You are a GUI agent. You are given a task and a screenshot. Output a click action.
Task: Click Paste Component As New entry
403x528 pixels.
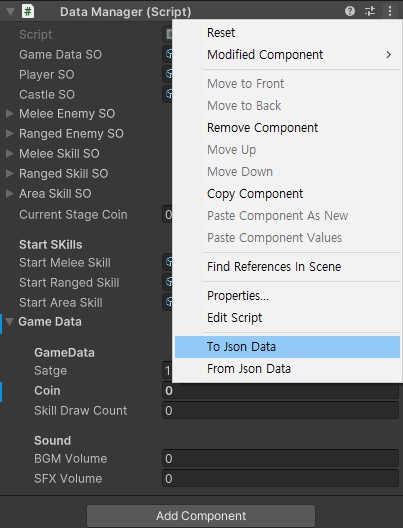pyautogui.click(x=287, y=216)
